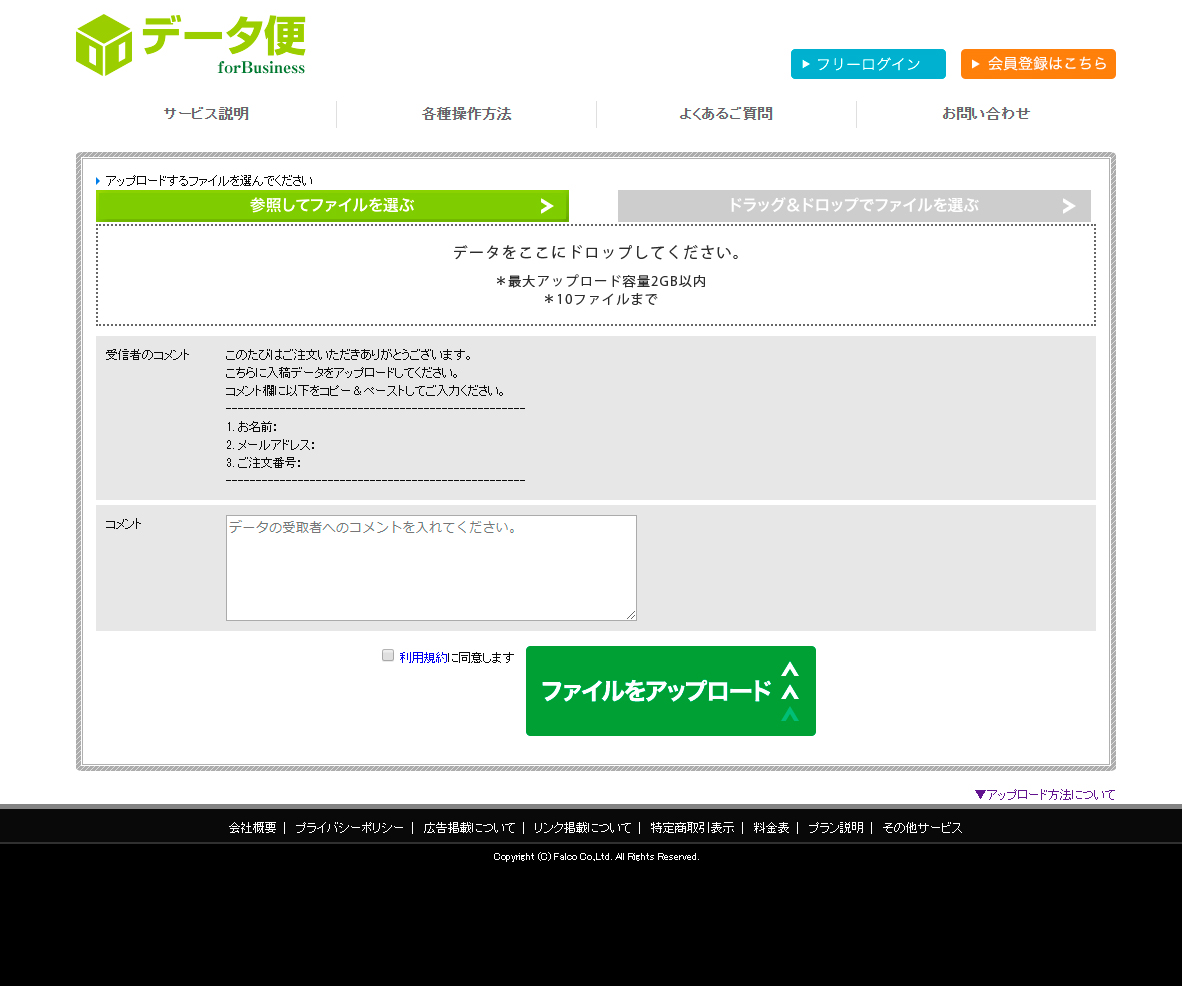Open 会員登録はこちら registration button
1182x986 pixels.
[1038, 64]
